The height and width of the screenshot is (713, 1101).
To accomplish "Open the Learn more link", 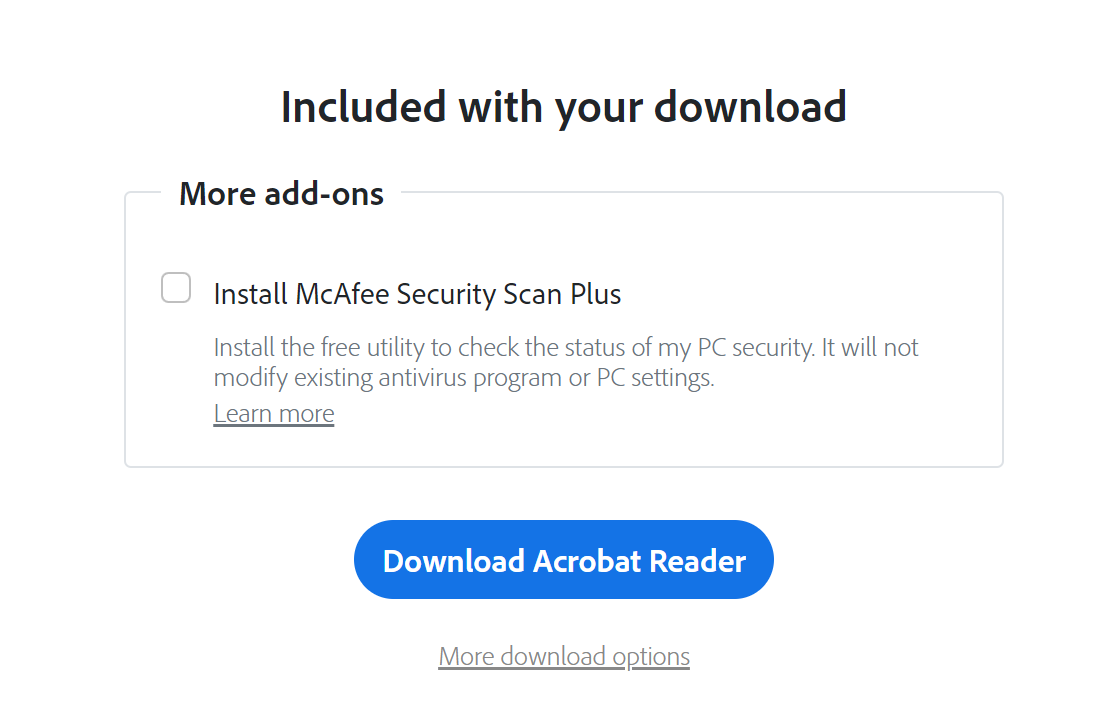I will coord(274,414).
